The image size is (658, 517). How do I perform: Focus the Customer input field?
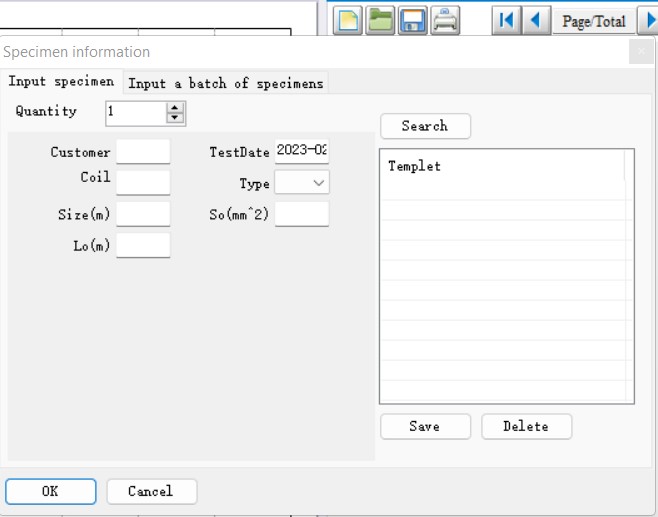[x=143, y=151]
